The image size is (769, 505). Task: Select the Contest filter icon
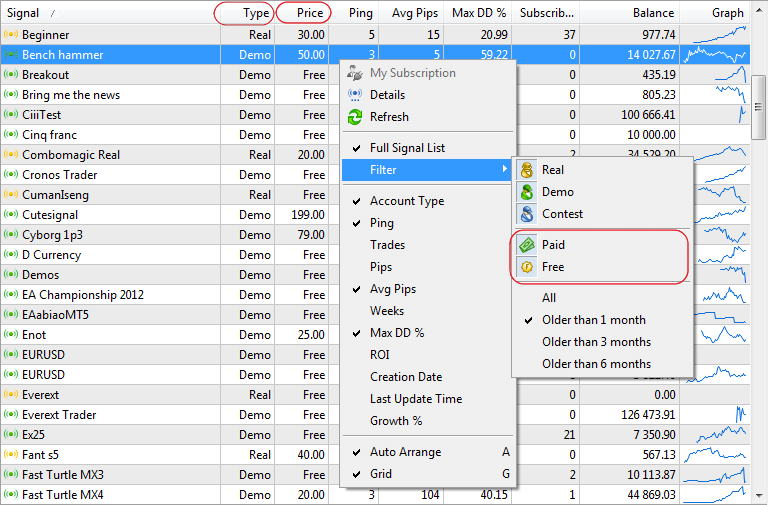[x=527, y=214]
